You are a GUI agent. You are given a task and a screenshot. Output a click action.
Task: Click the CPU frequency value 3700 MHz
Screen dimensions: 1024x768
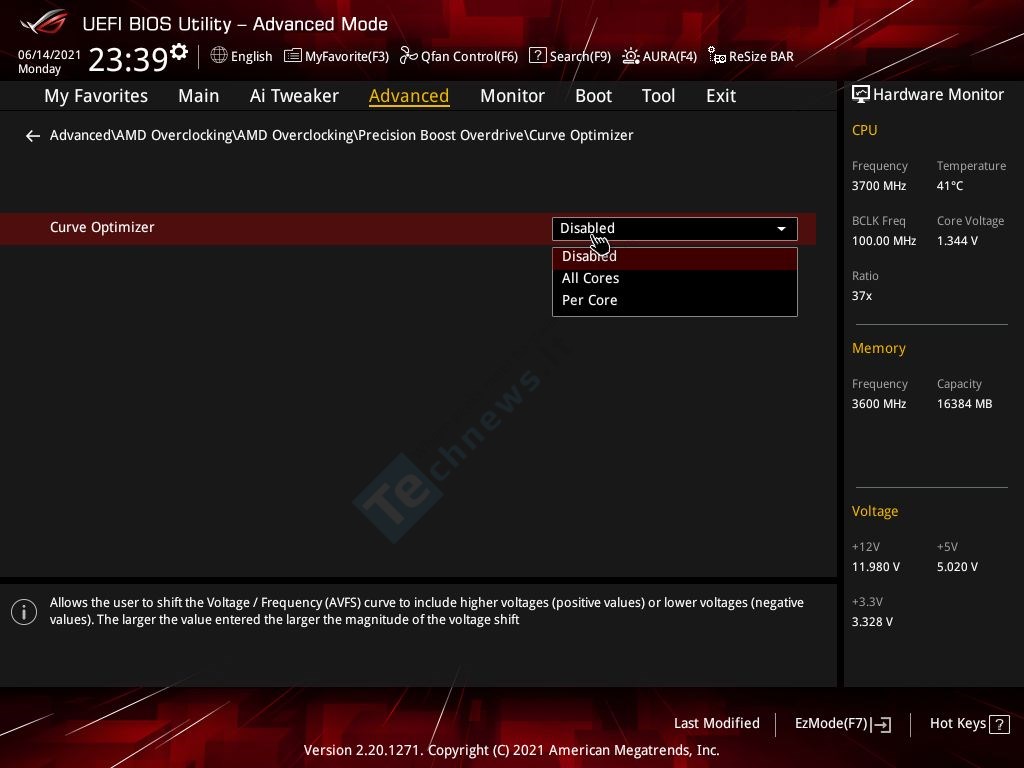(878, 186)
